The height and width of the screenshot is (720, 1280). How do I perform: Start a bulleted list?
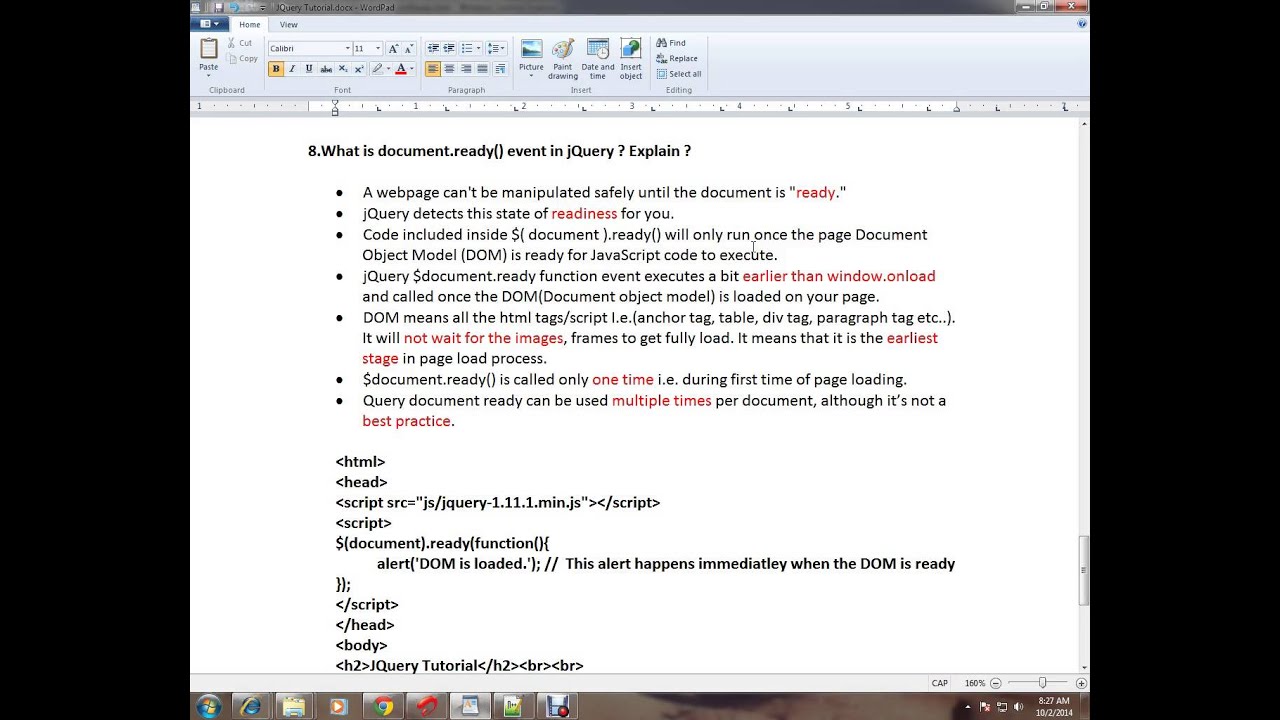click(466, 48)
